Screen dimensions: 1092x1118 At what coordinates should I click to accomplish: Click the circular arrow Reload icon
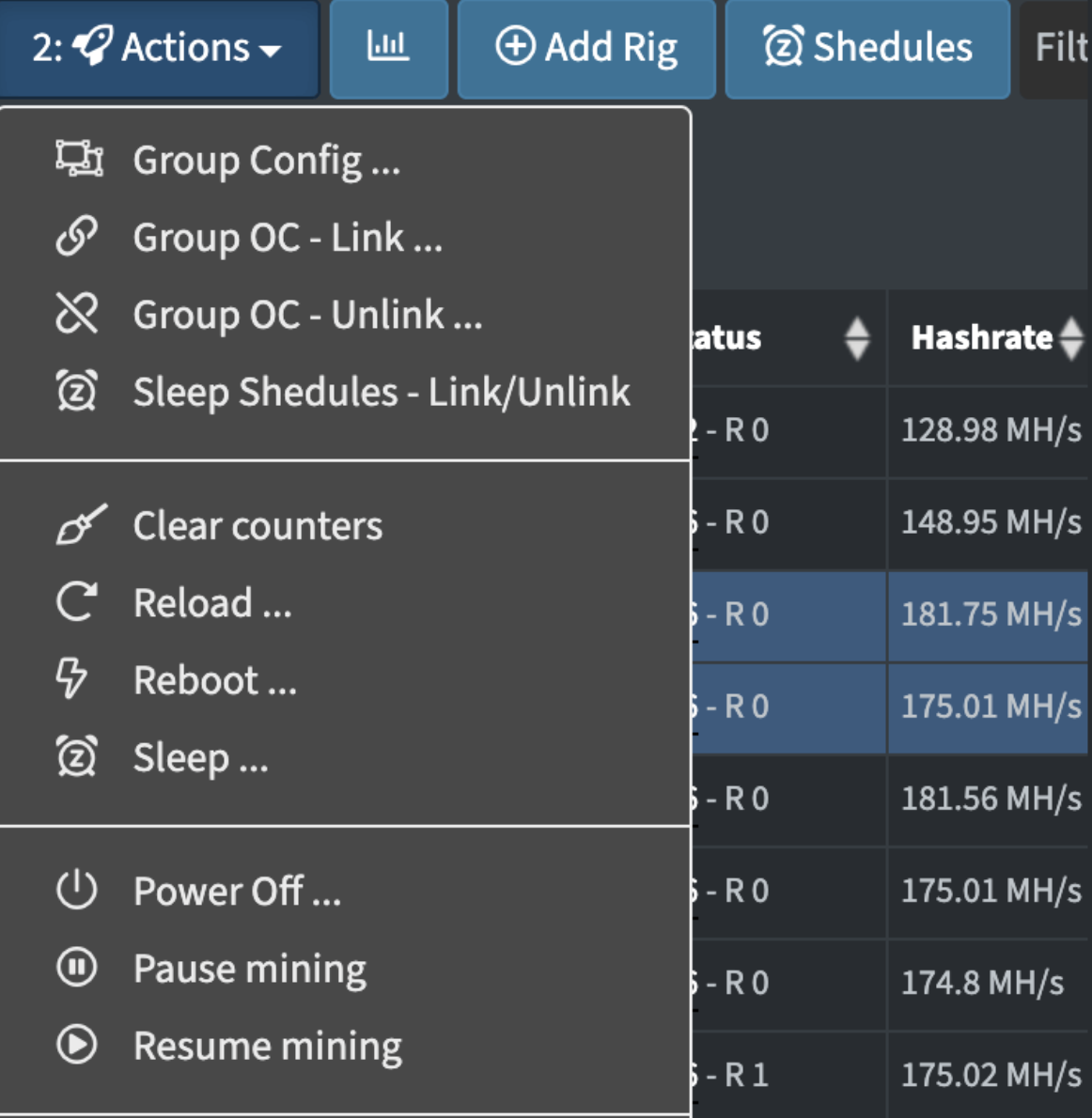click(76, 602)
